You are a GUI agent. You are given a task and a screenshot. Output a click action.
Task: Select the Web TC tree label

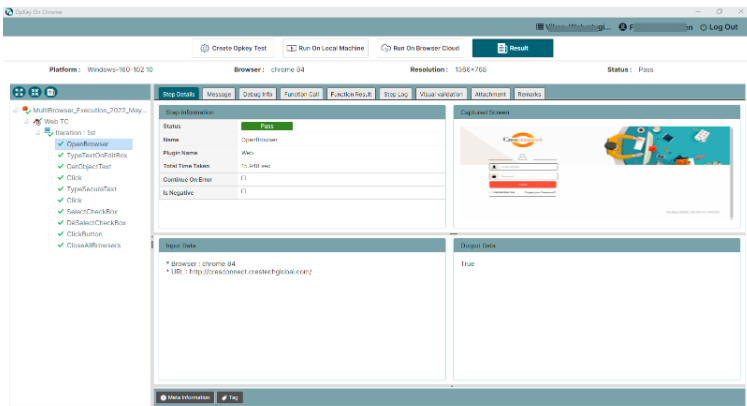coord(56,122)
